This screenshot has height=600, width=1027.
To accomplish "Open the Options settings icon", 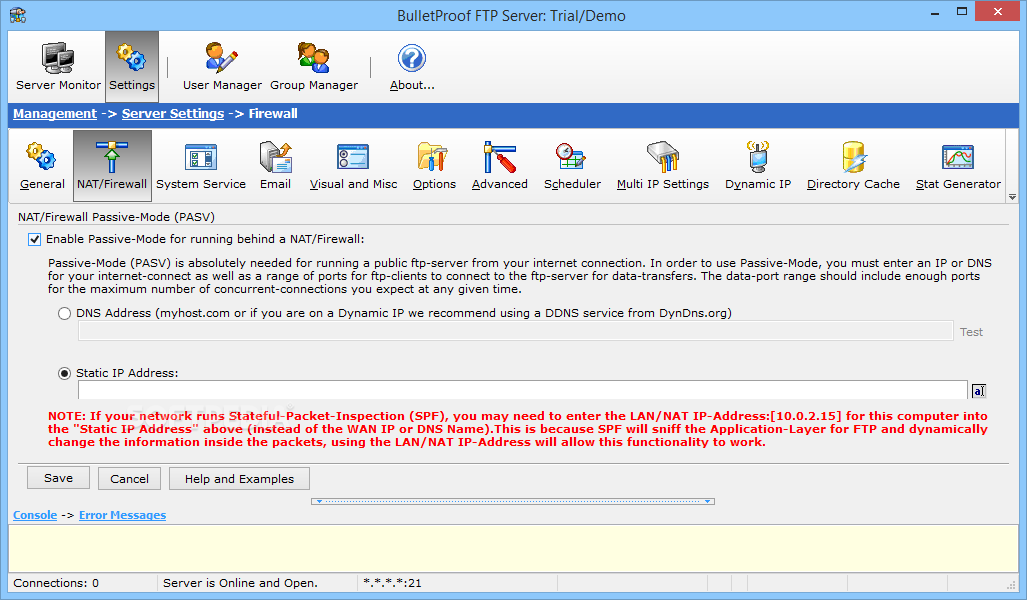I will [434, 166].
